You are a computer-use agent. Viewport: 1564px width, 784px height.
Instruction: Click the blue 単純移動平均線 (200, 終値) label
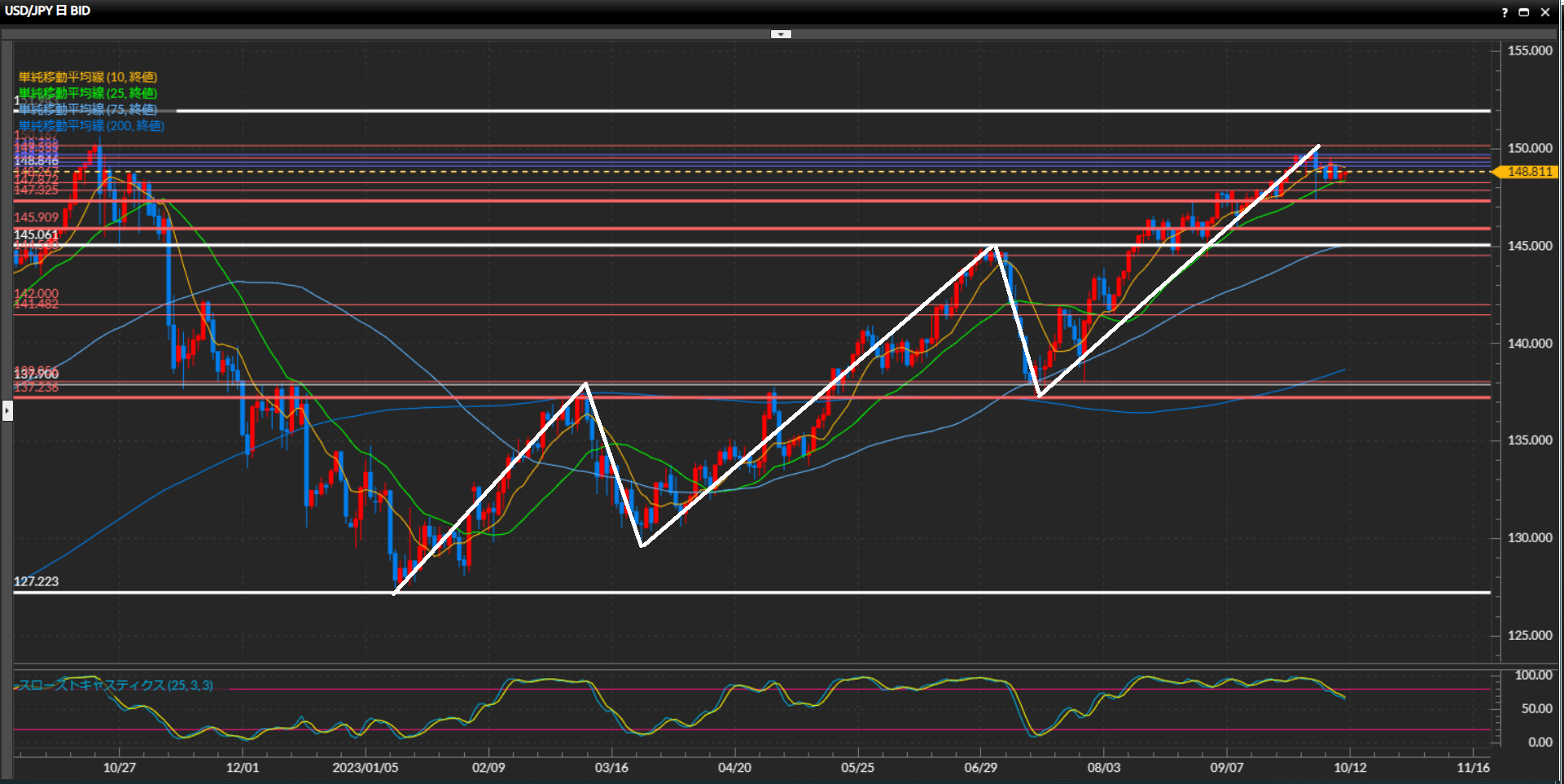pos(91,125)
